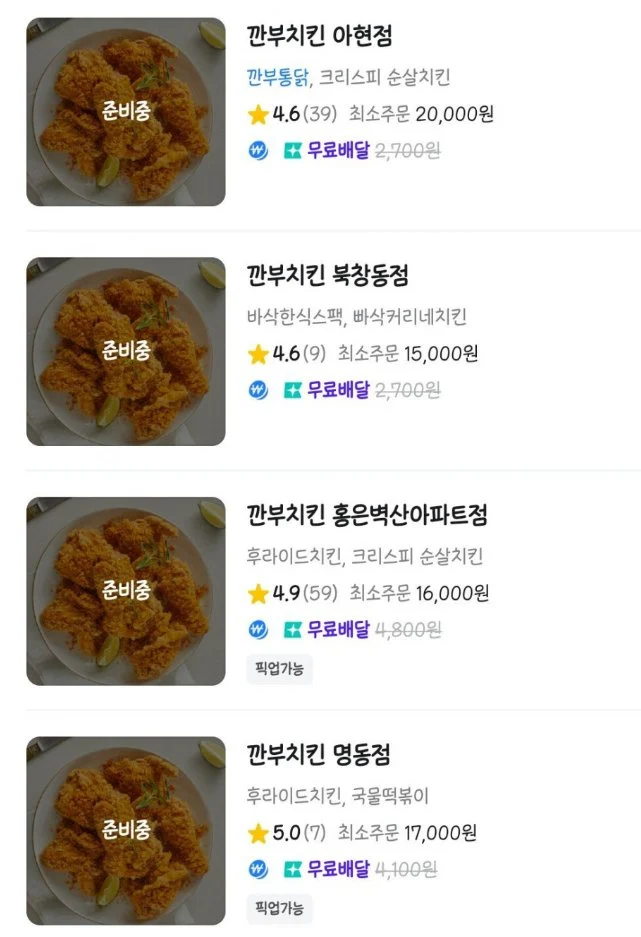Click 무료배달 label for 홍은벽산아파트점

338,630
